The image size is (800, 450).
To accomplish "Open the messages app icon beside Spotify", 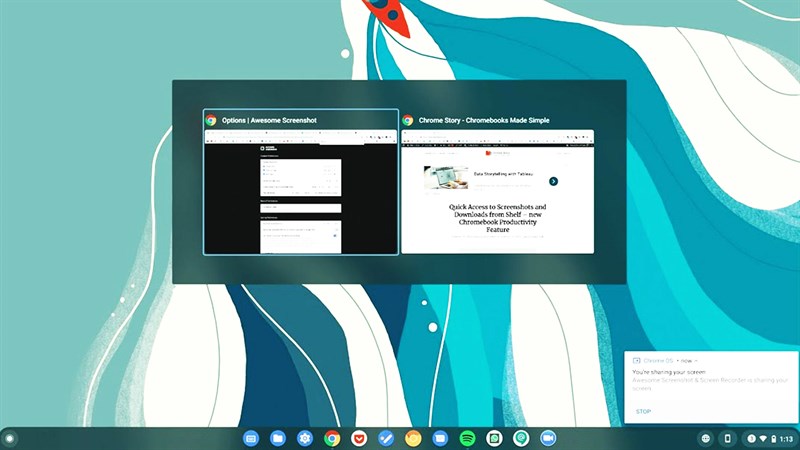I will [440, 438].
